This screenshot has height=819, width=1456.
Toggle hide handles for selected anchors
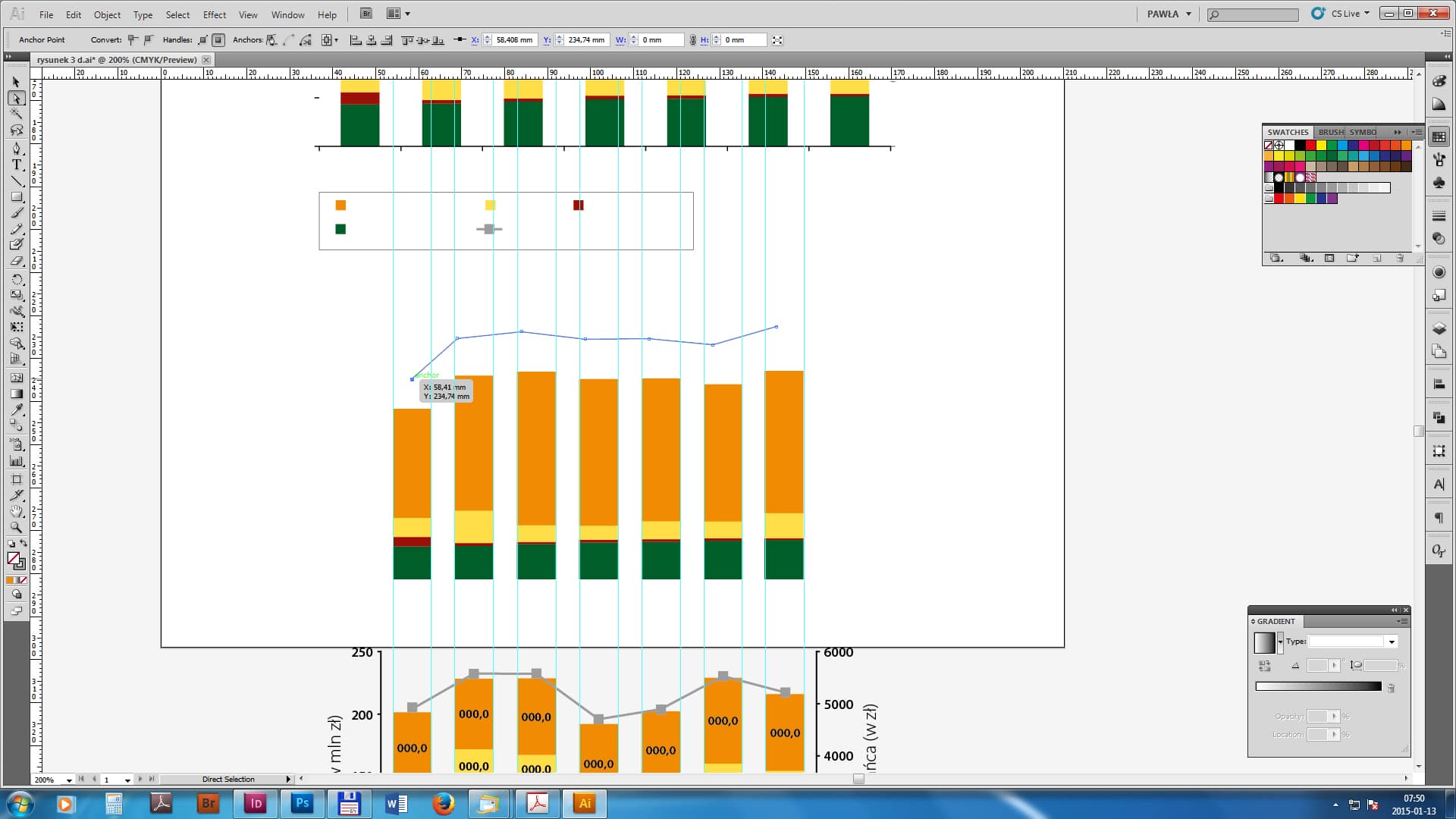[x=218, y=39]
